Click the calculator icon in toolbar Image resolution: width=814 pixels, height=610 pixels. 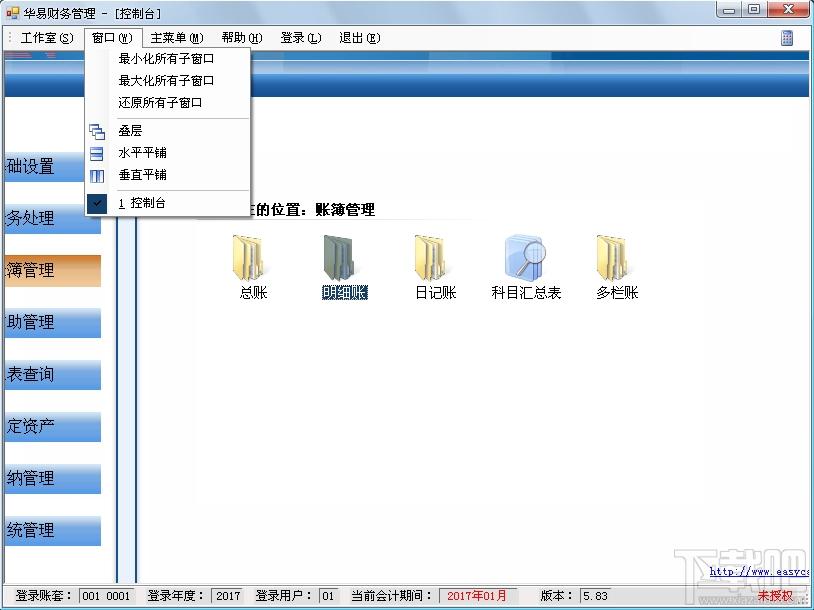tap(787, 37)
